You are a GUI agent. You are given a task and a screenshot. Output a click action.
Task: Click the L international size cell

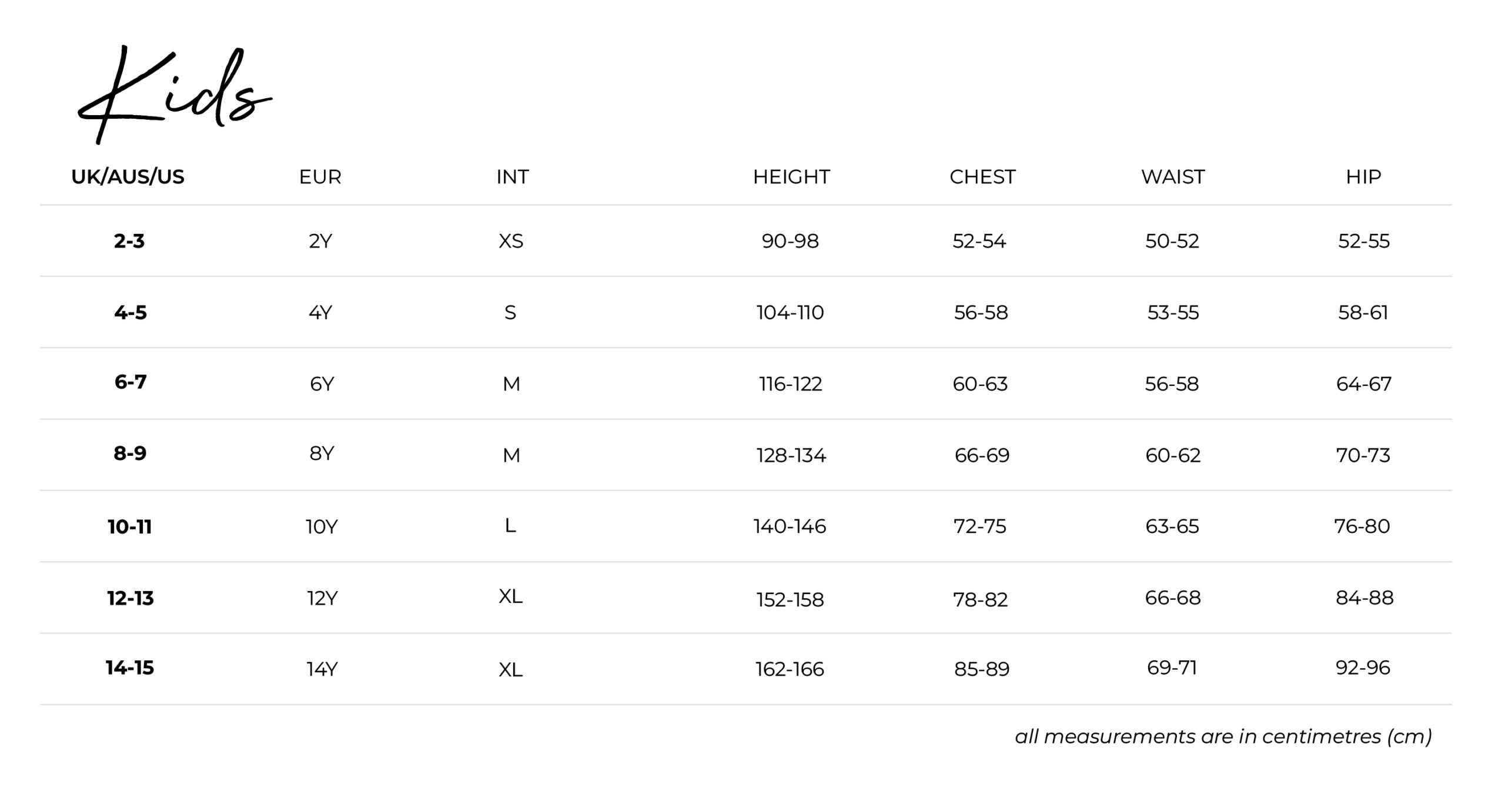(x=510, y=526)
